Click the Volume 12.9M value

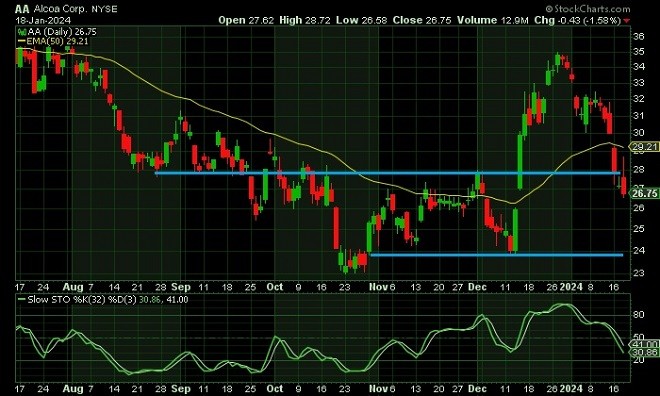pos(492,20)
